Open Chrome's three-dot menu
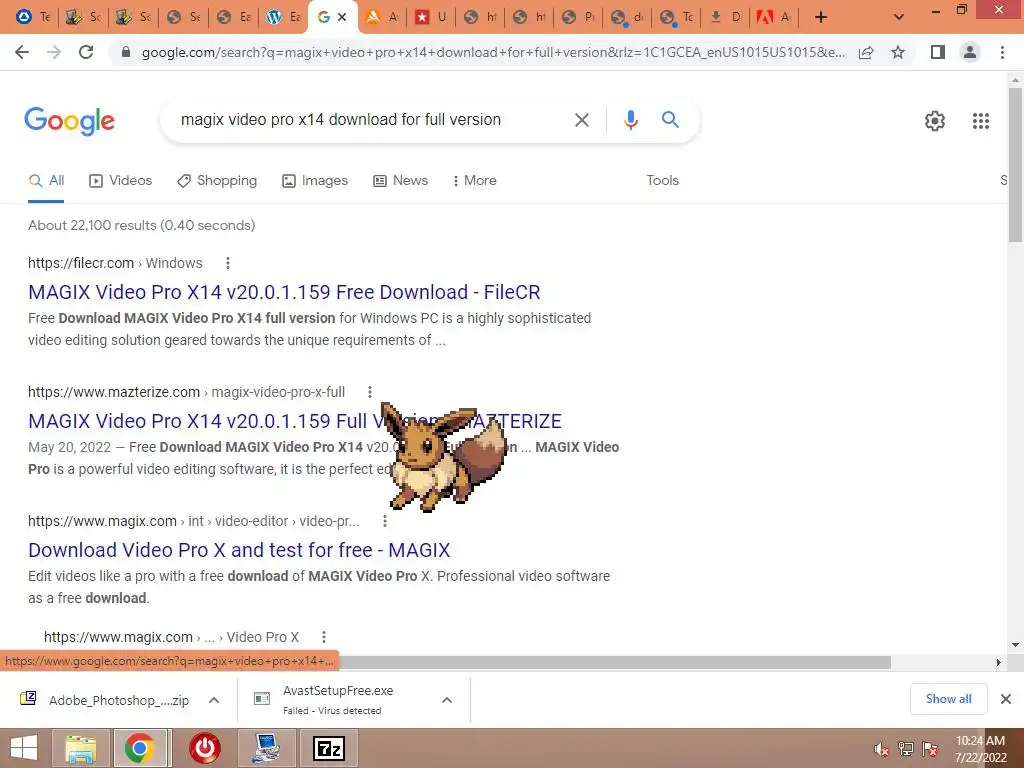Image resolution: width=1024 pixels, height=768 pixels. tap(1002, 52)
